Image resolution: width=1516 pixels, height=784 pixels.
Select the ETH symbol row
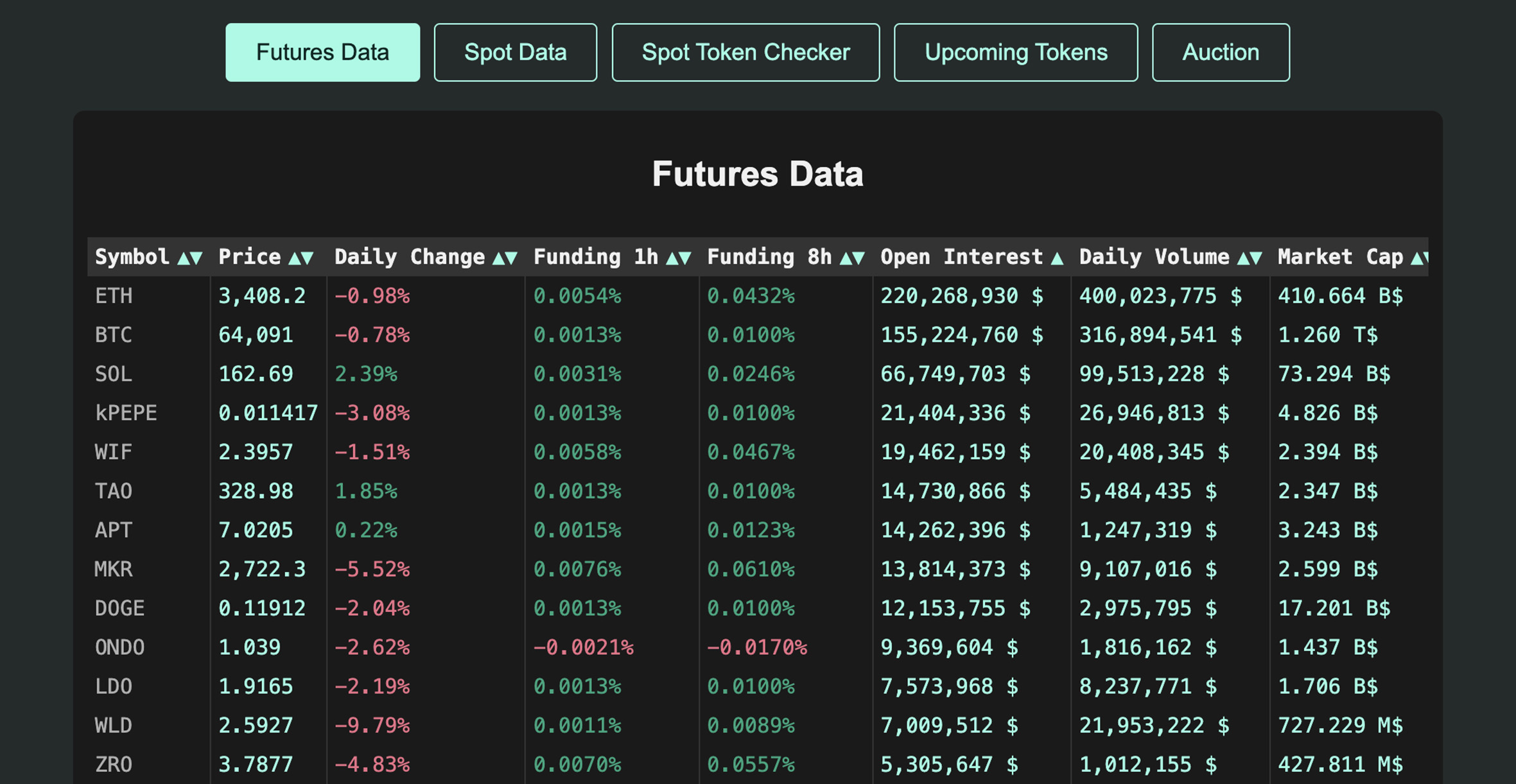758,296
